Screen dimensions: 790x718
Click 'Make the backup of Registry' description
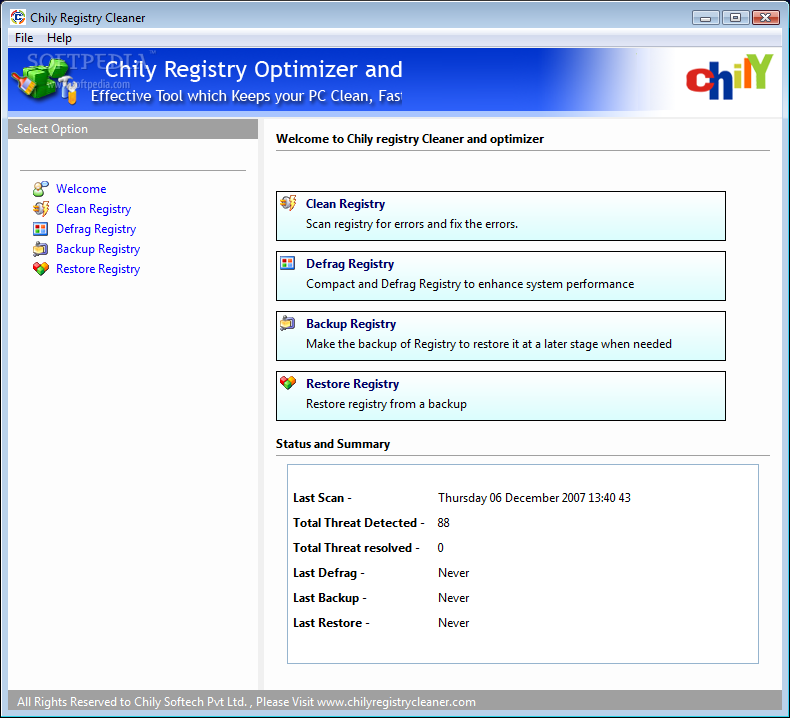[x=489, y=344]
